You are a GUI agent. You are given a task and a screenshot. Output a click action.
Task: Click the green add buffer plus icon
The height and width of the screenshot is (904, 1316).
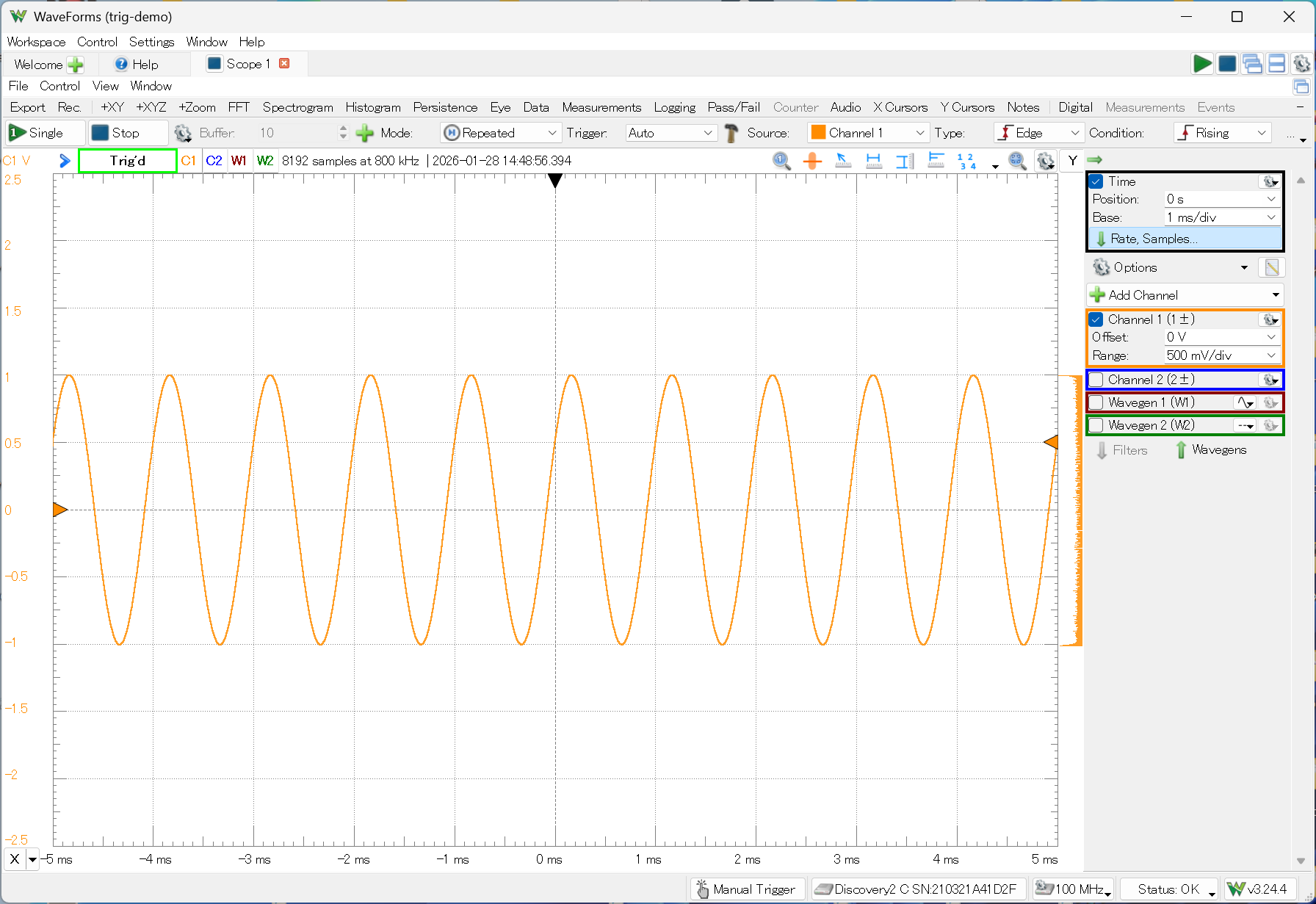coord(364,133)
